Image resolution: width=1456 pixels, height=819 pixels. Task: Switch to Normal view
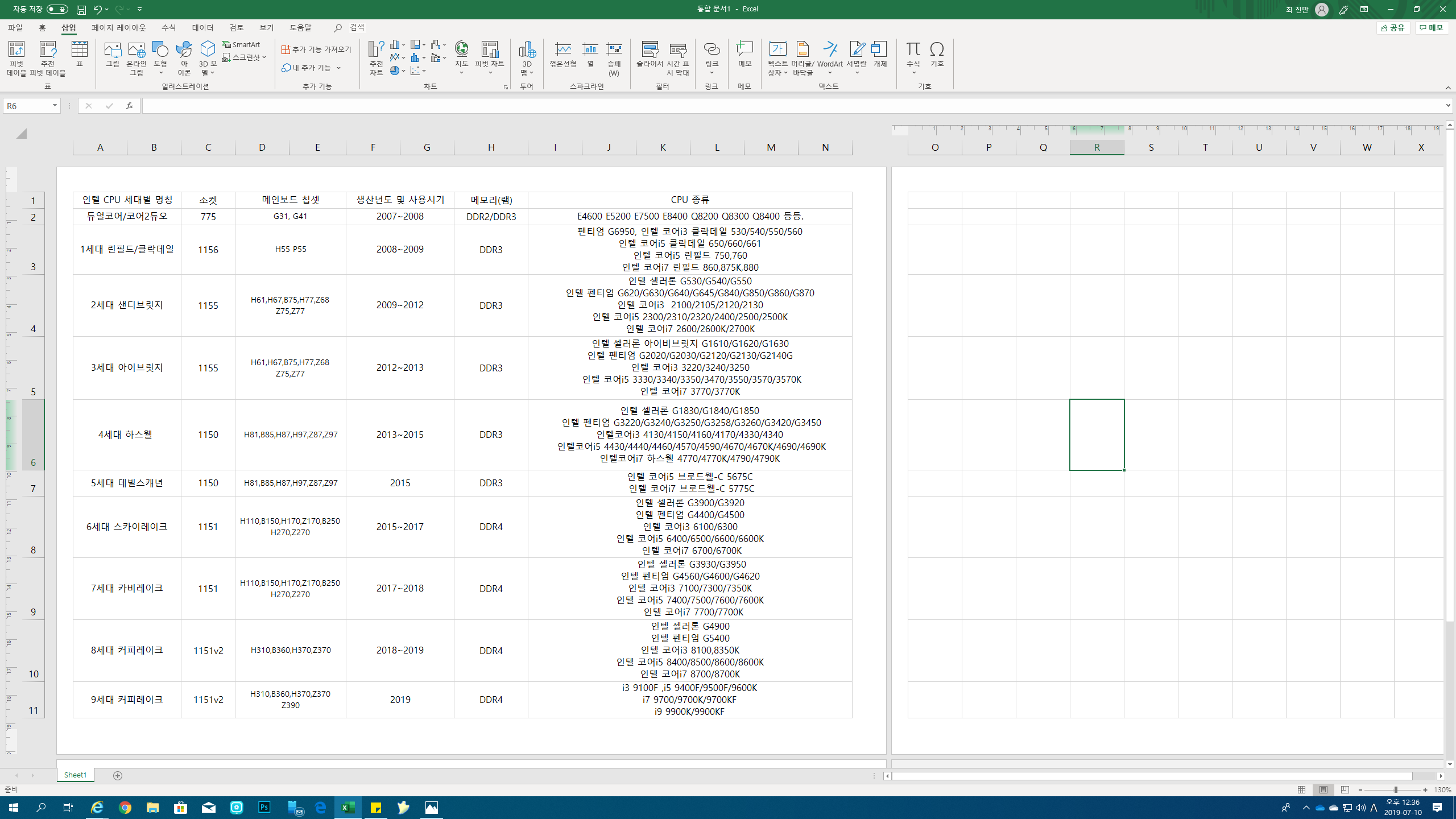click(1301, 790)
